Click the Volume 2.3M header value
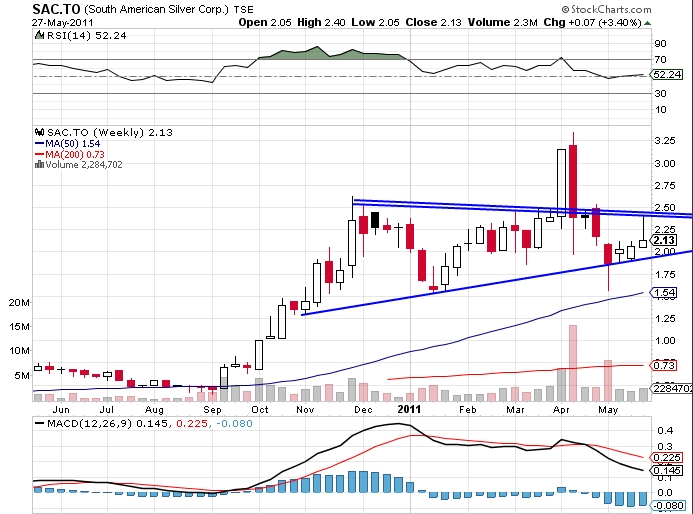The image size is (693, 514). [503, 23]
